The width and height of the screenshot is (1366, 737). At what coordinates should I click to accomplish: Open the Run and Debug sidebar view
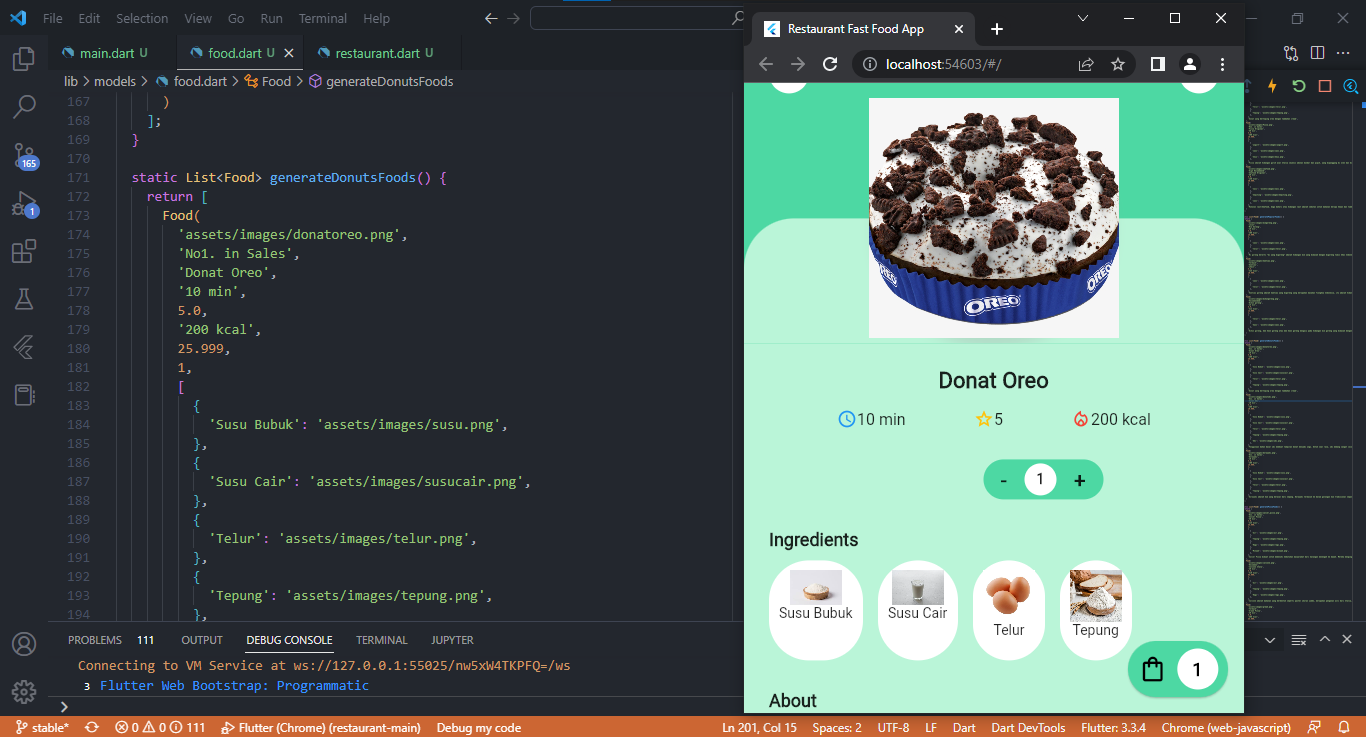point(24,203)
